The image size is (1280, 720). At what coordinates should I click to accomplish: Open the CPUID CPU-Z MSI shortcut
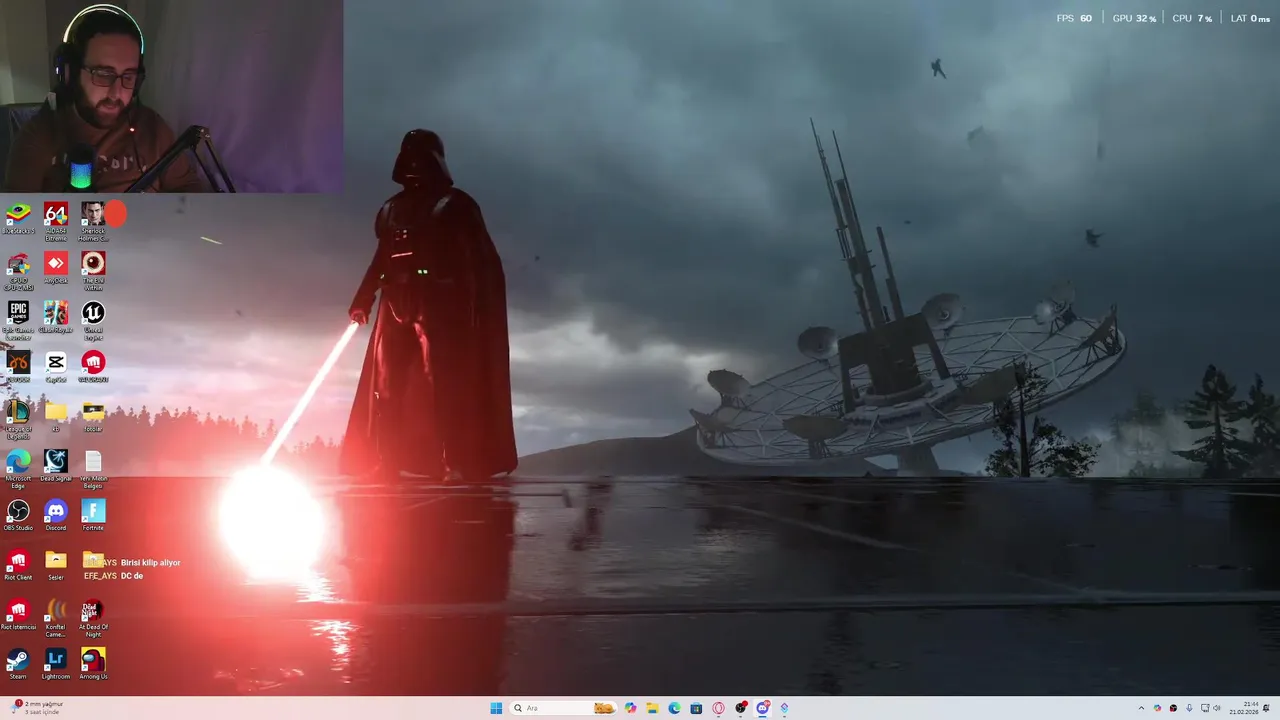[18, 270]
